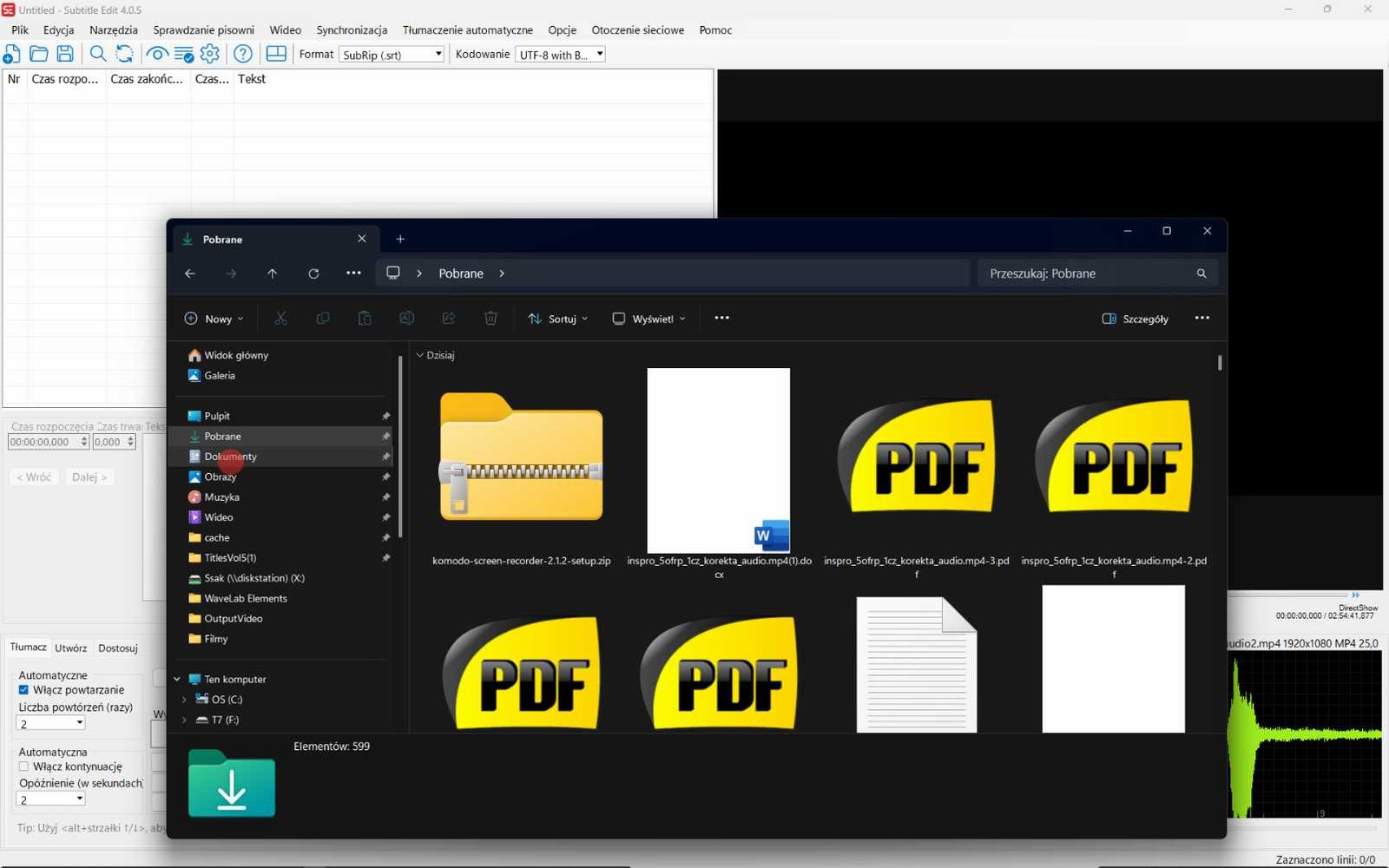Expand the OS (C:) drive node

coord(184,700)
